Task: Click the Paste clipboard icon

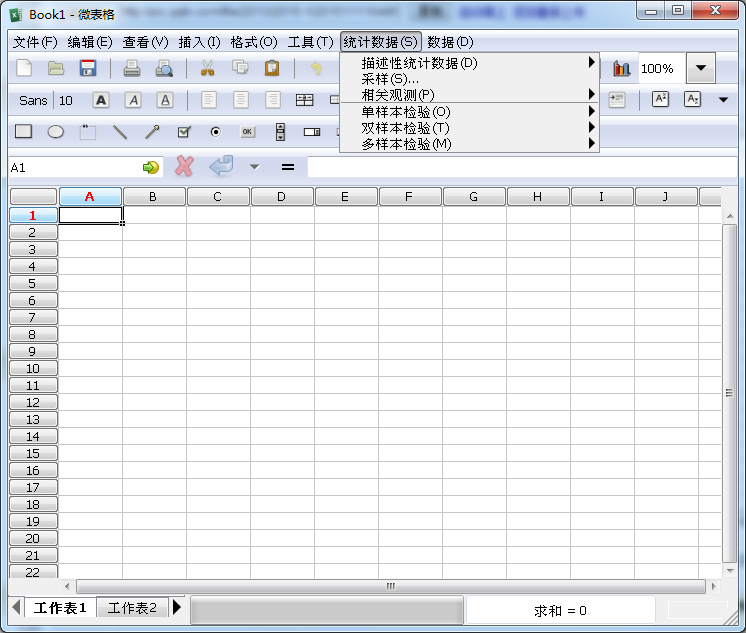Action: coord(272,69)
